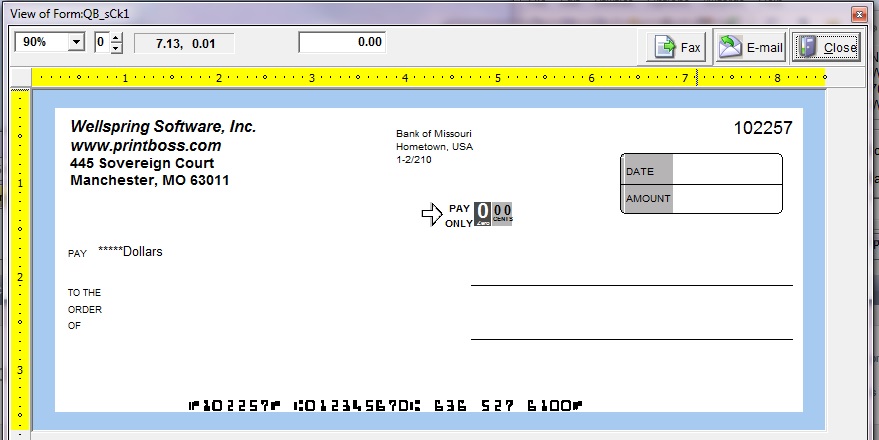Click the lower signature line

[632, 339]
